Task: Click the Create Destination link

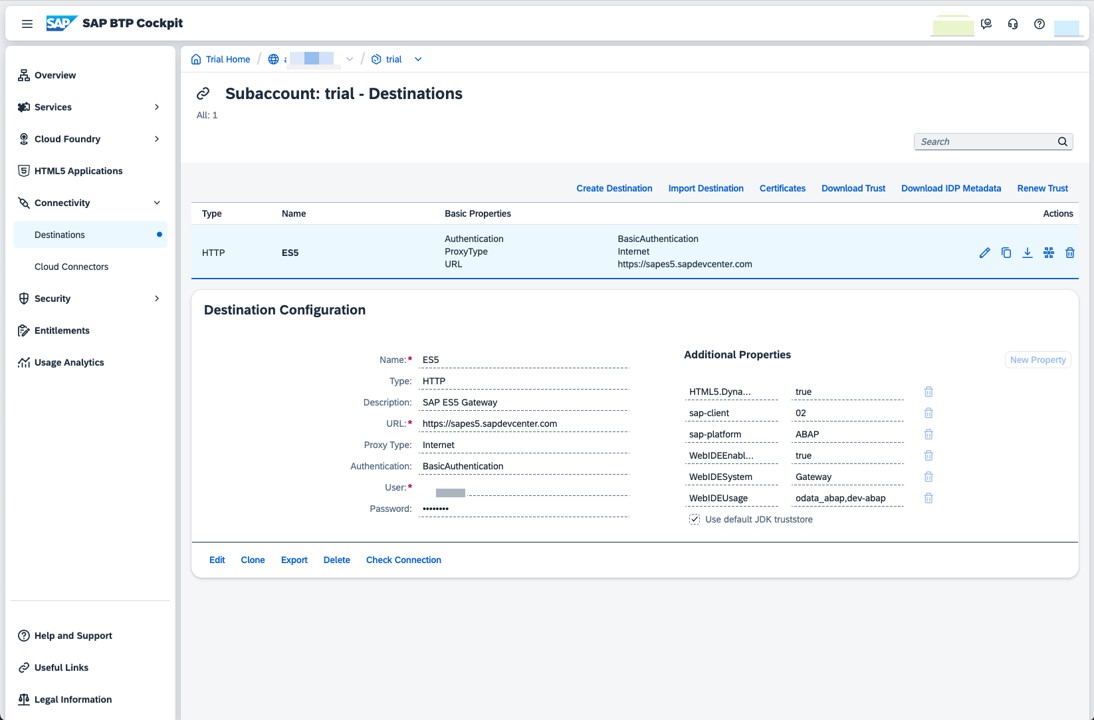Action: tap(614, 188)
